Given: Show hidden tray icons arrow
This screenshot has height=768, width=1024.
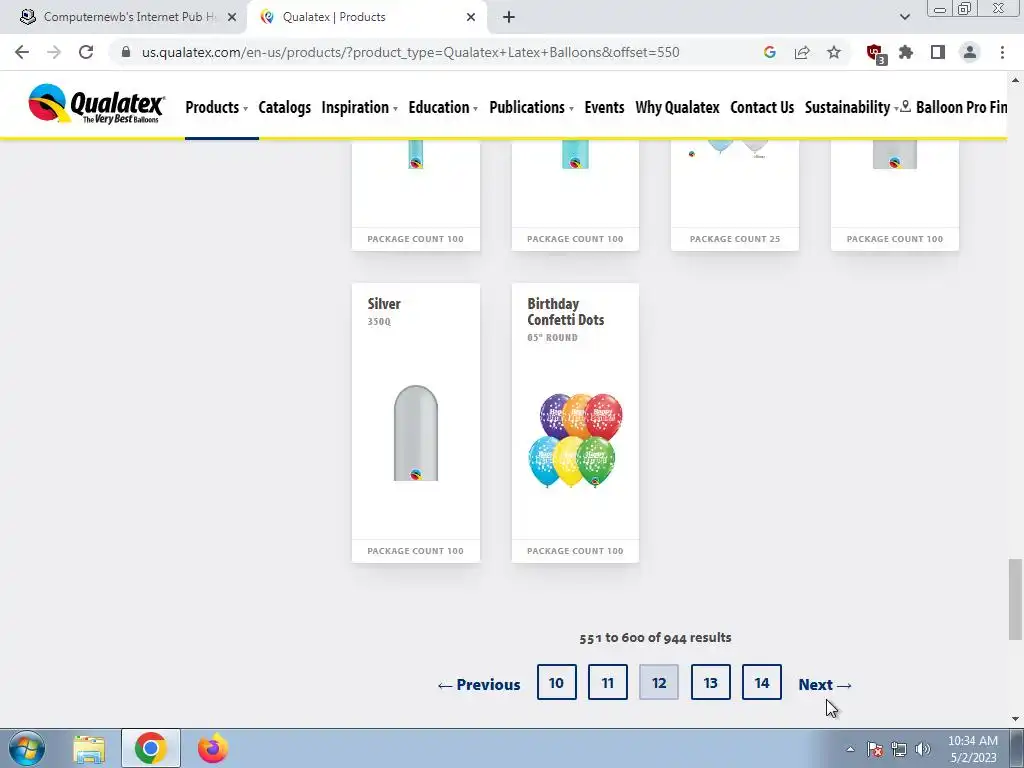Looking at the screenshot, I should (850, 749).
